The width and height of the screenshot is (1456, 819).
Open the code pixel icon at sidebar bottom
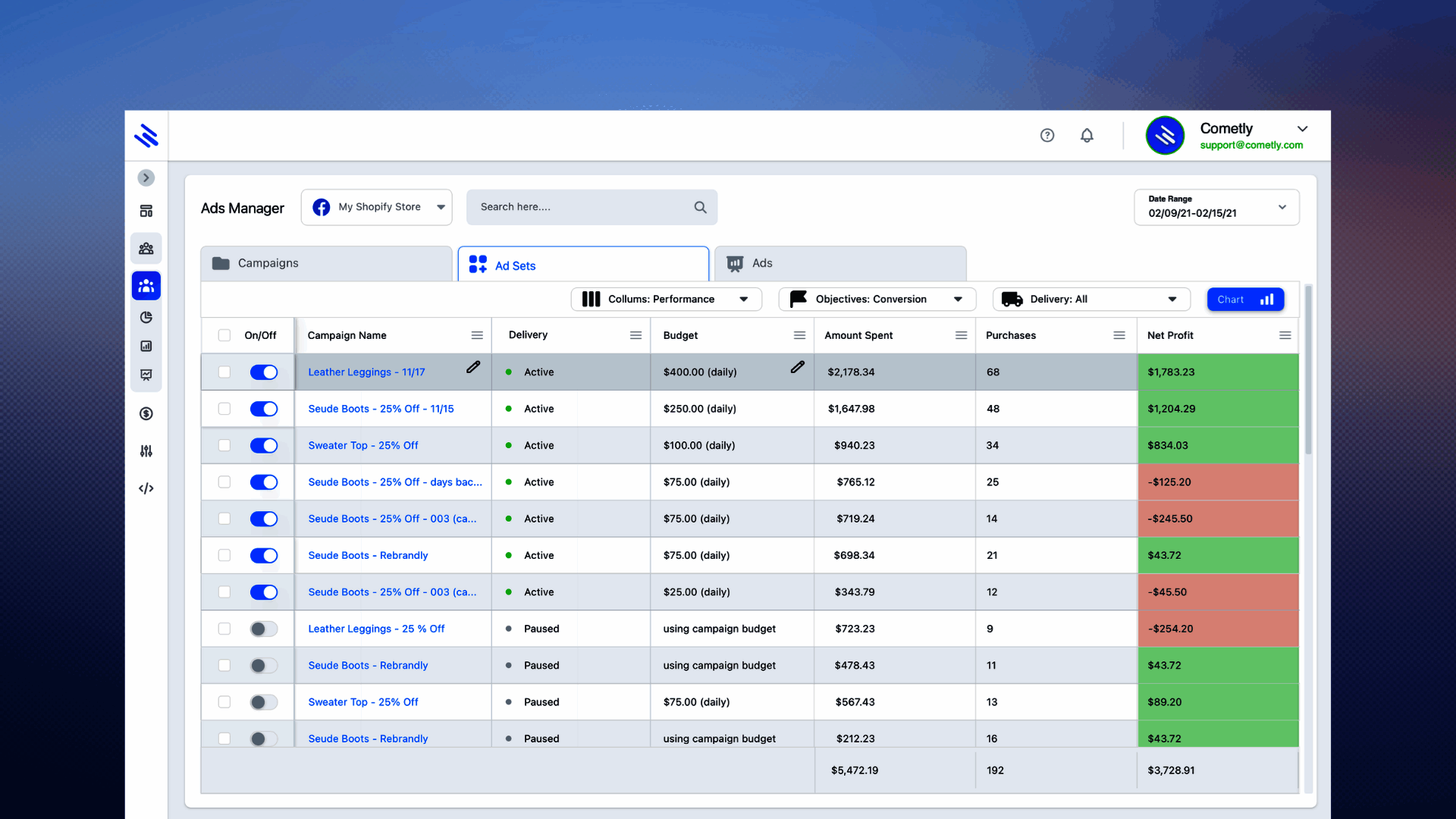pos(146,488)
